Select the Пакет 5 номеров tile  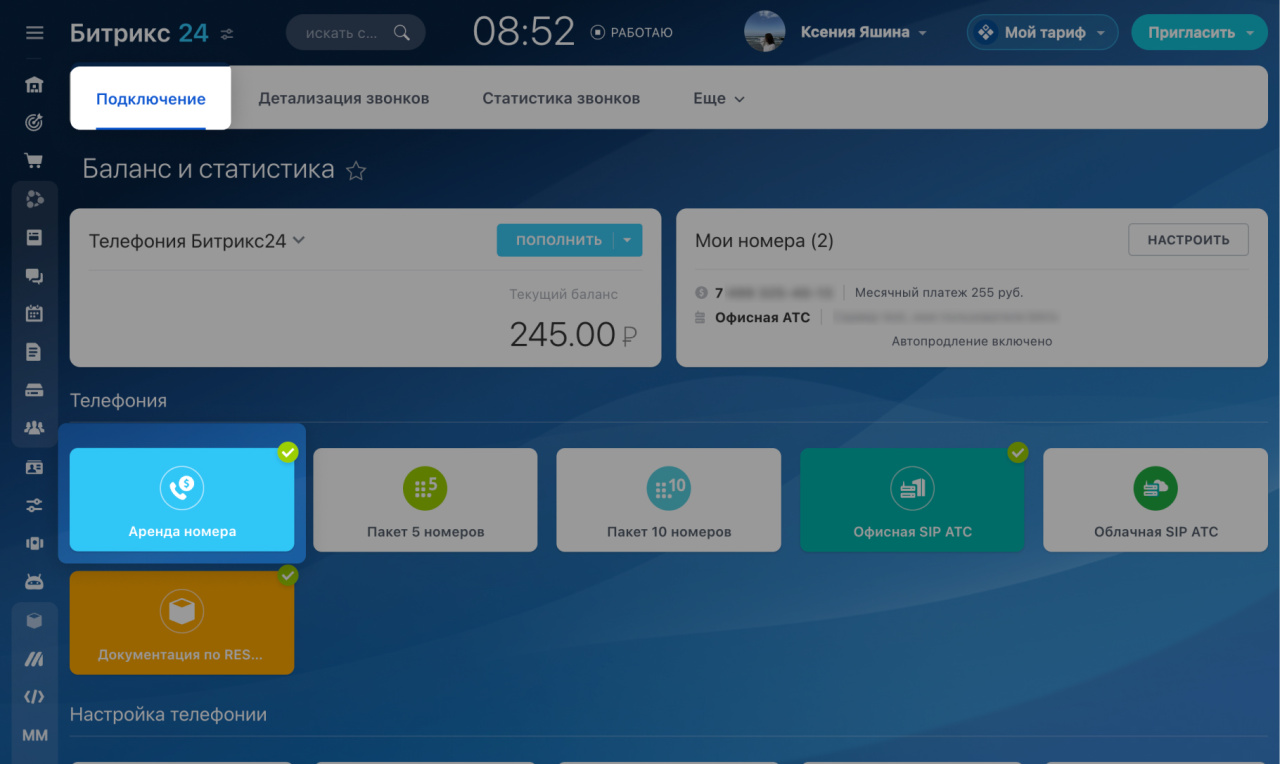[x=425, y=499]
